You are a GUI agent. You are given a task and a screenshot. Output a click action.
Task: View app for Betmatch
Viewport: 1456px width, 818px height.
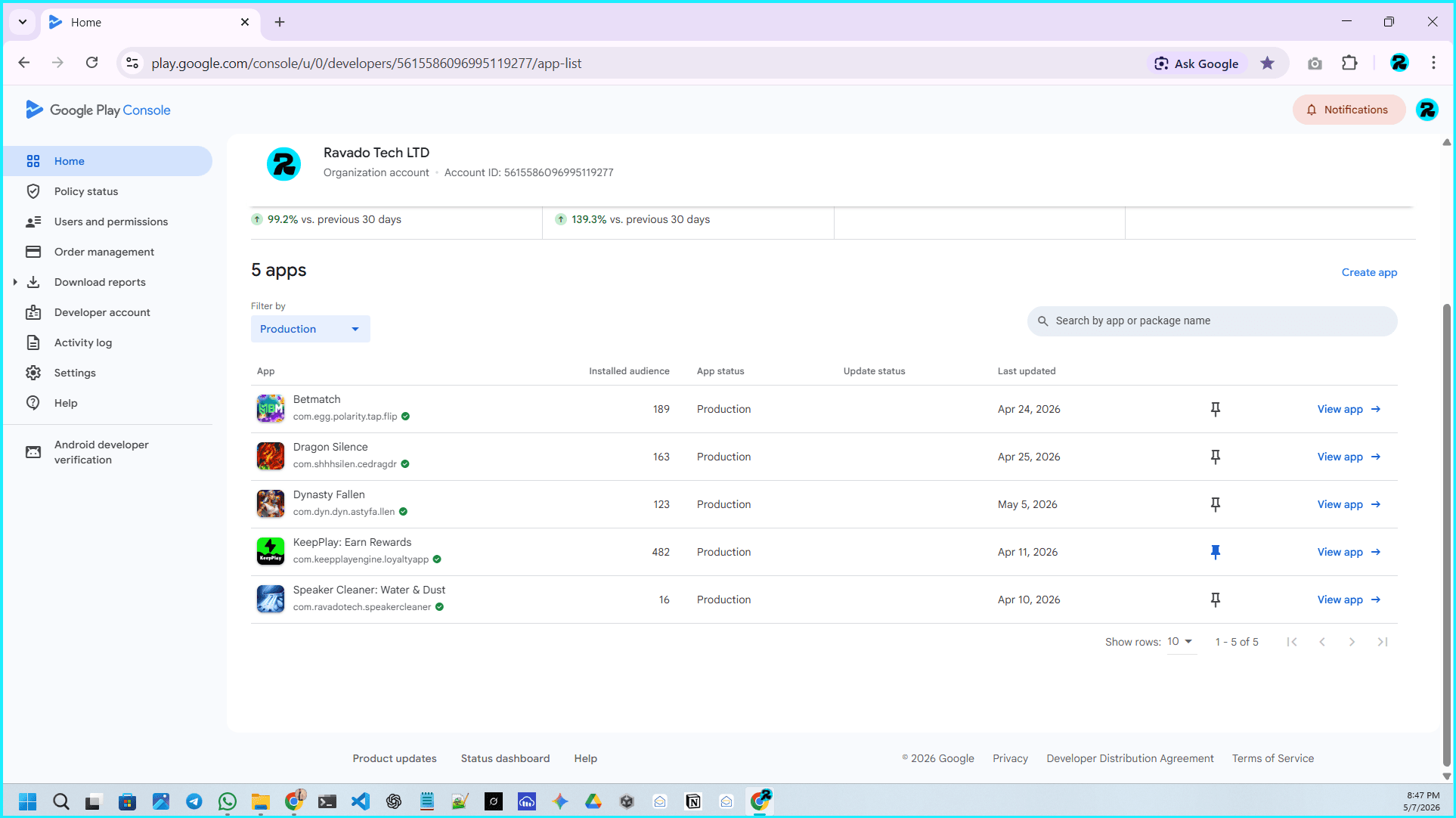click(x=1349, y=409)
